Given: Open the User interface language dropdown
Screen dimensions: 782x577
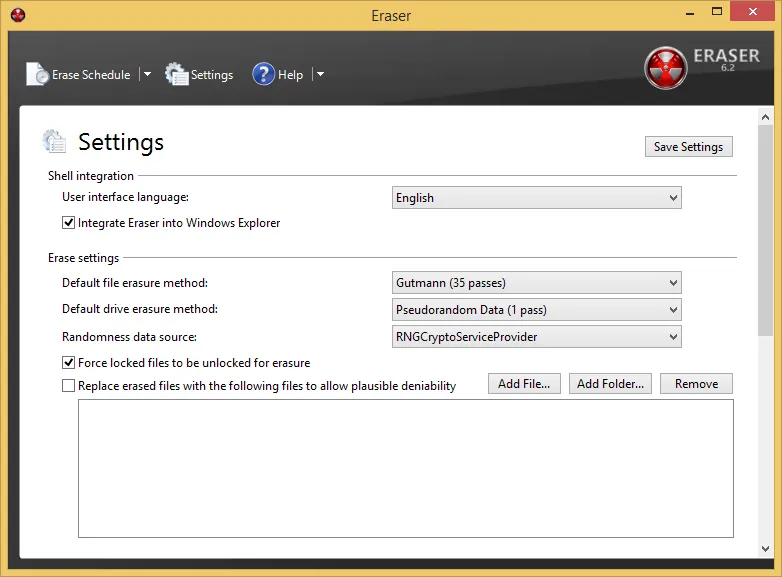Looking at the screenshot, I should (x=537, y=198).
